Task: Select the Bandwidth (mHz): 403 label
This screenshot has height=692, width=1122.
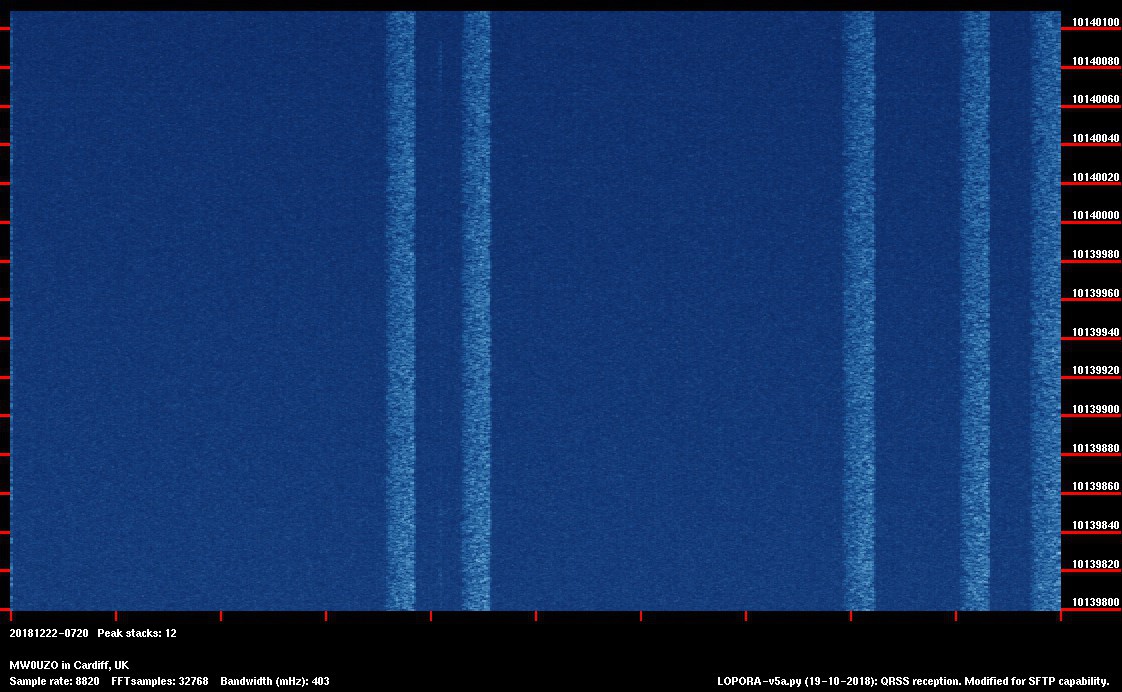Action: pos(274,682)
